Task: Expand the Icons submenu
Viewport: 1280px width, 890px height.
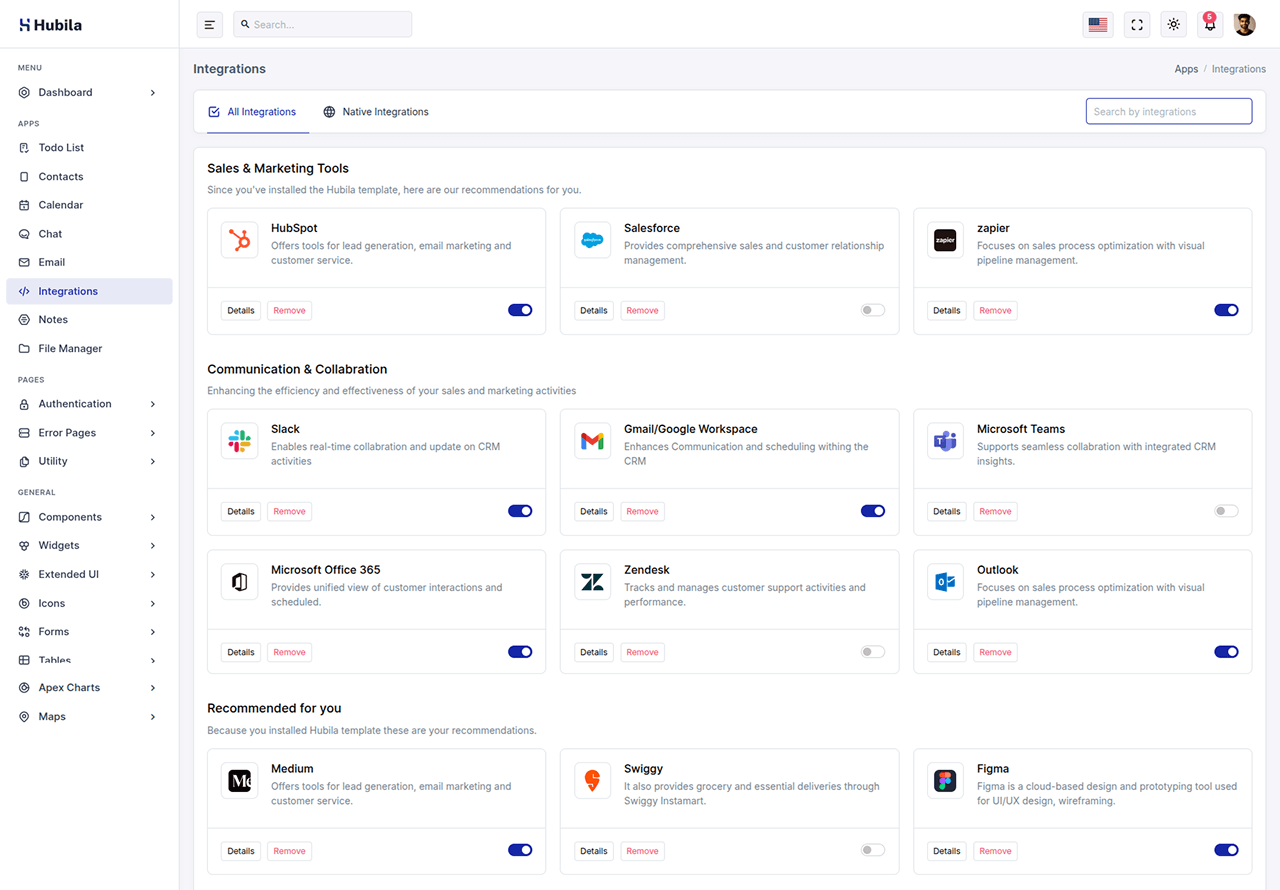Action: pyautogui.click(x=89, y=604)
